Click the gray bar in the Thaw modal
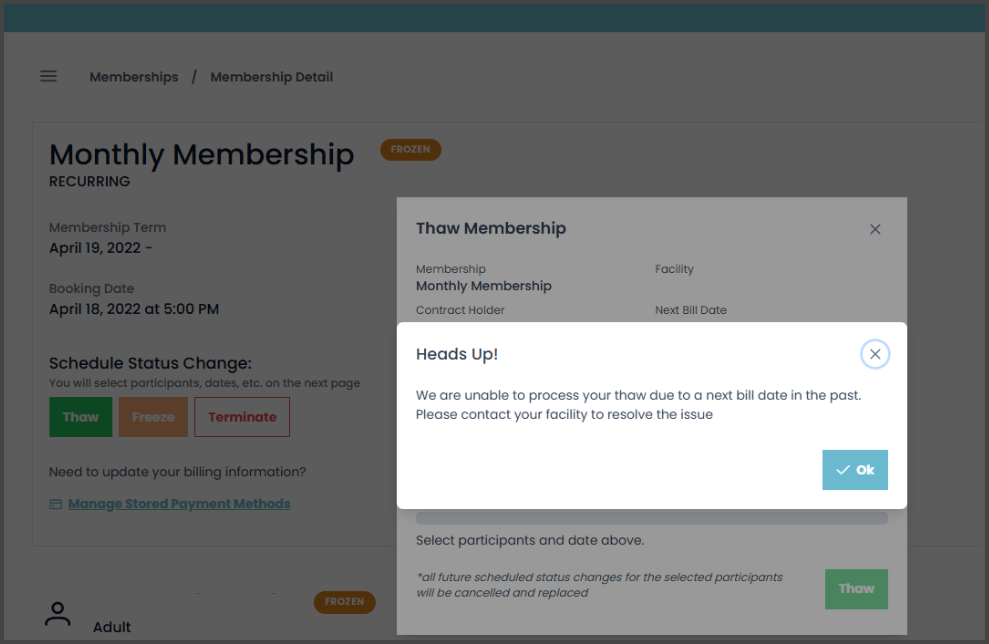This screenshot has width=989, height=644. pyautogui.click(x=651, y=518)
